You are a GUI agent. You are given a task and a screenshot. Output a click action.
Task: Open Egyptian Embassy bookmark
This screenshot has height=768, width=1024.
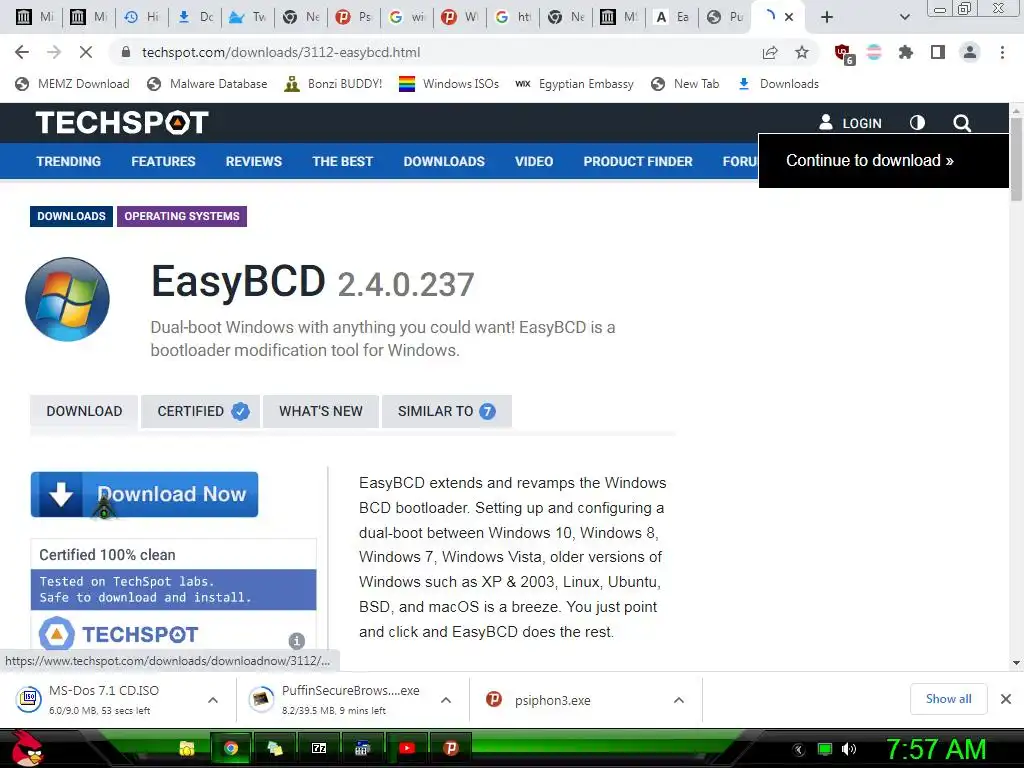574,84
